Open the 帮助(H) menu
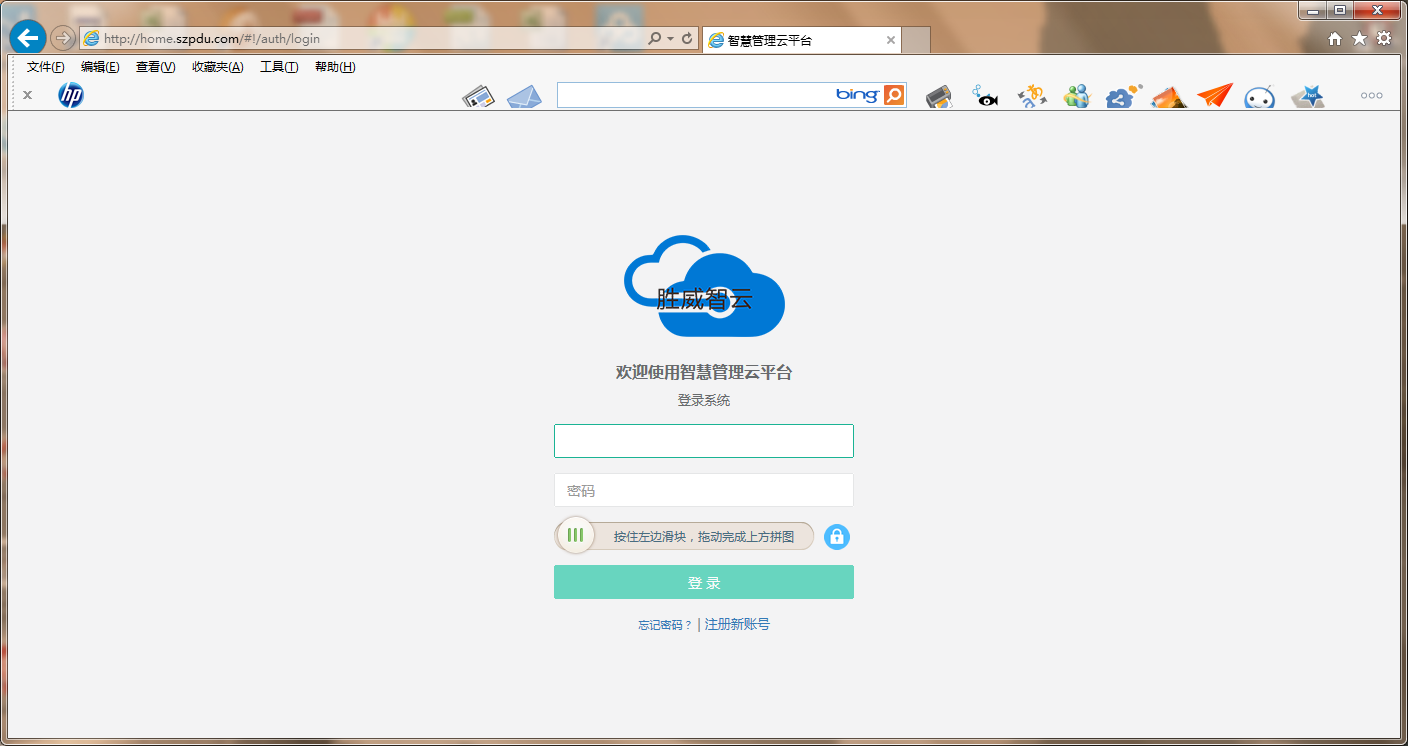The image size is (1408, 746). (335, 67)
